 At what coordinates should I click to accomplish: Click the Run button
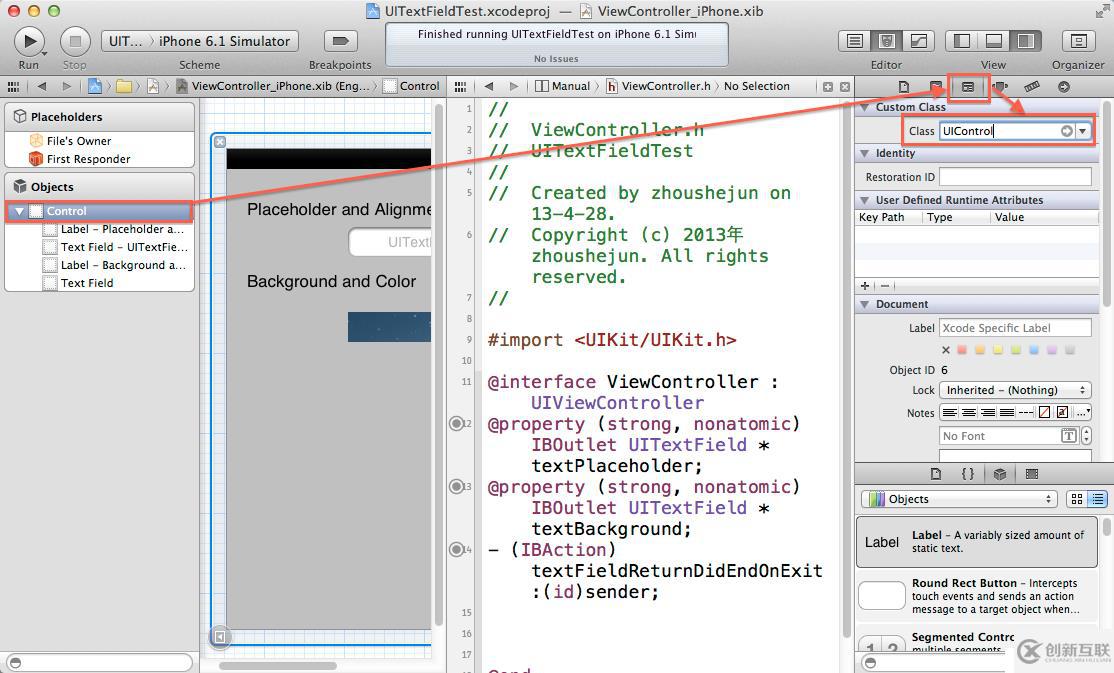[x=29, y=41]
